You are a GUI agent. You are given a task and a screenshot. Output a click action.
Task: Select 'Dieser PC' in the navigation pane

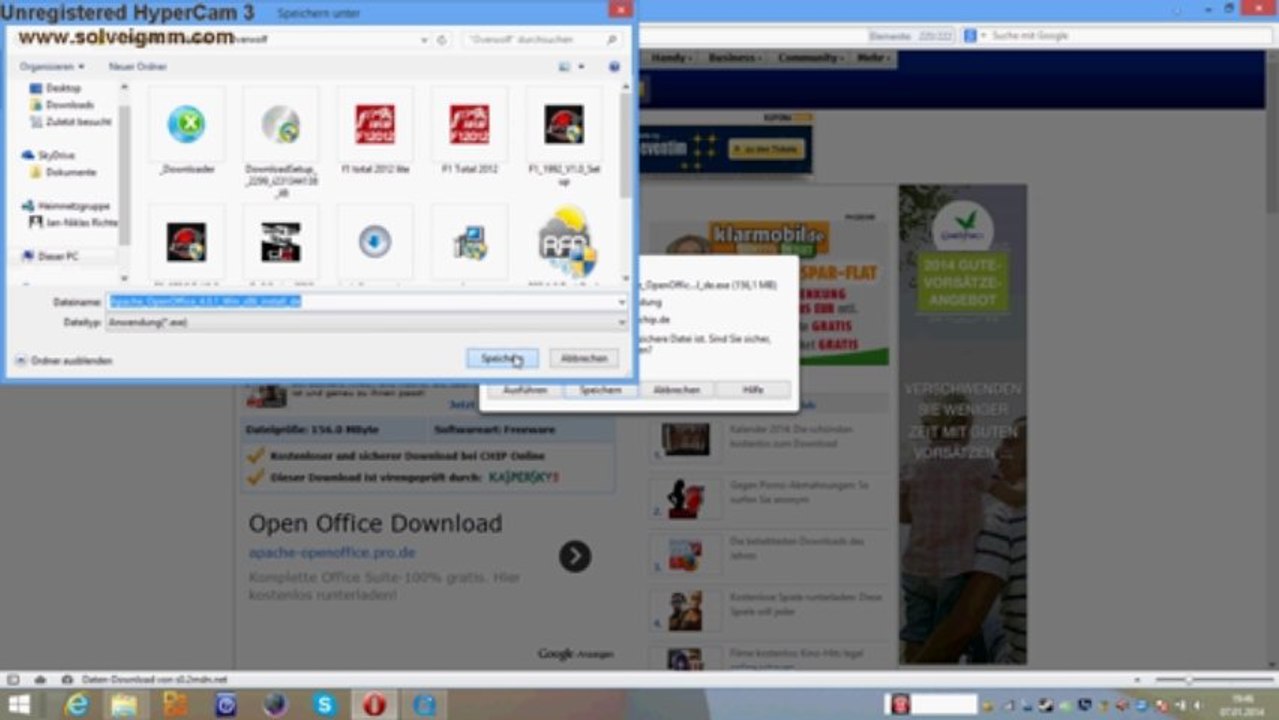pos(57,256)
